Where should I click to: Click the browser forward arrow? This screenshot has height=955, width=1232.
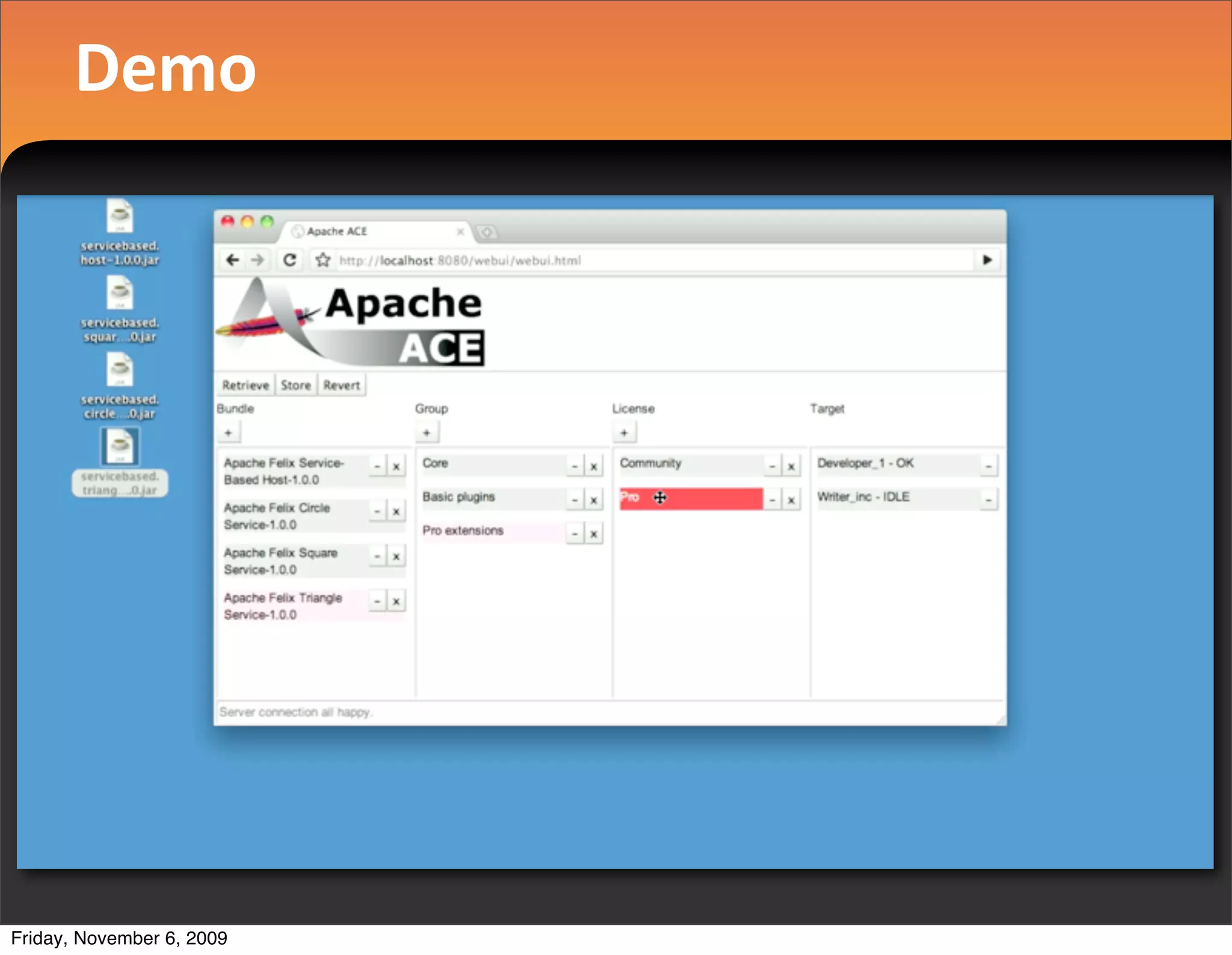click(257, 260)
